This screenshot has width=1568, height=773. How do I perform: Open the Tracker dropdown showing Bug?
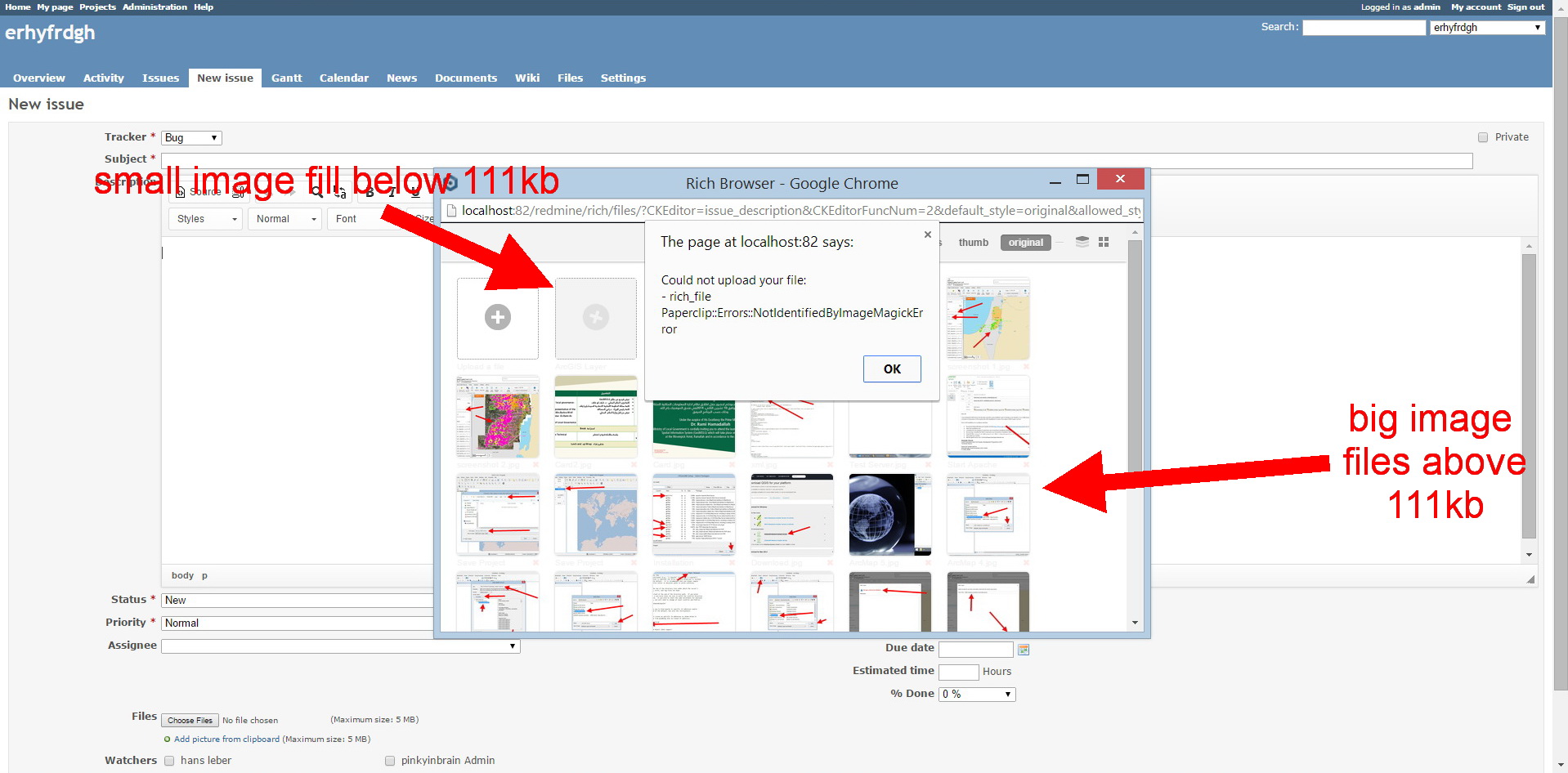click(x=191, y=138)
